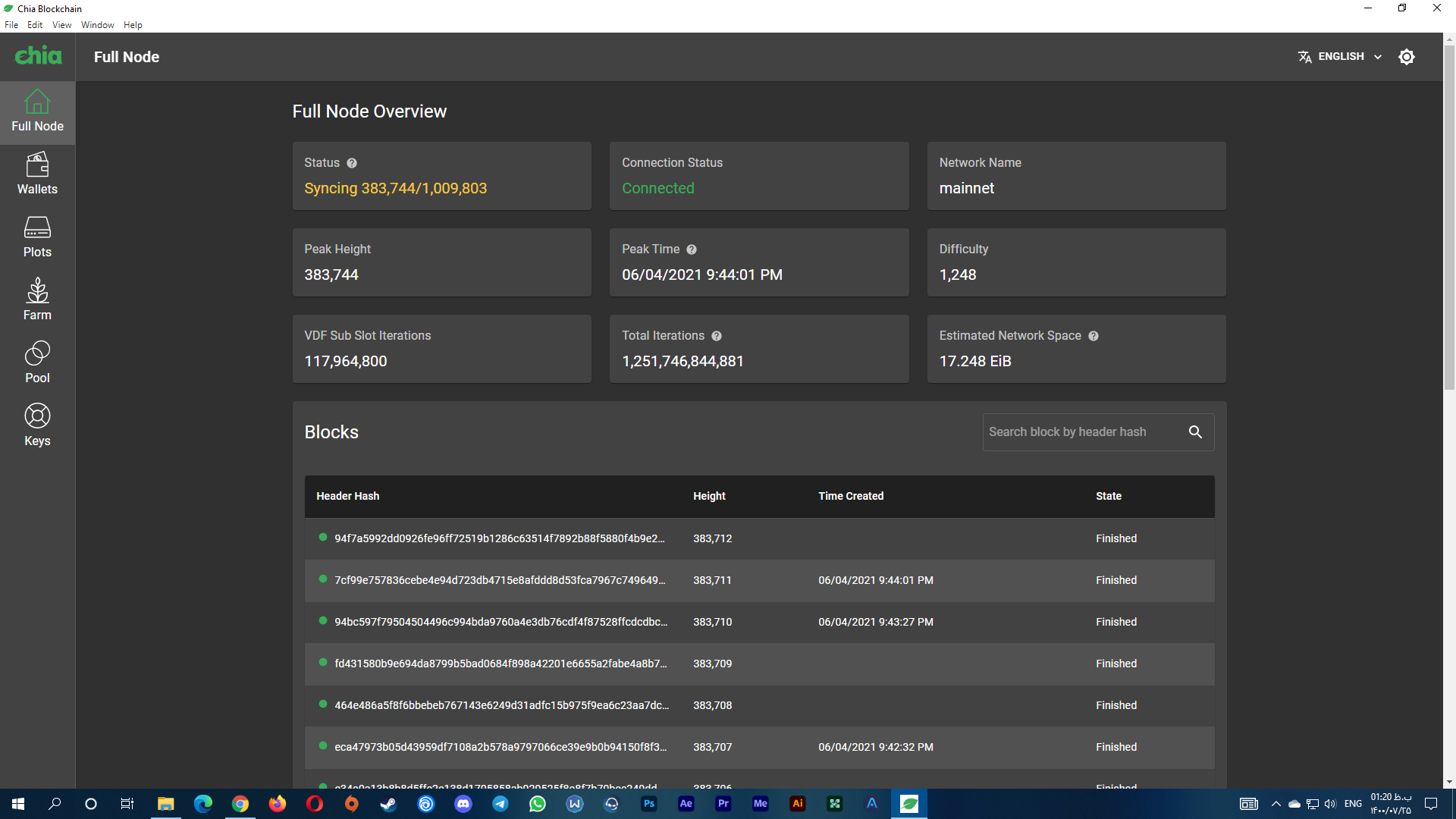Screen dimensions: 1456x819
Task: Open Illustrator from taskbar
Action: [x=798, y=804]
